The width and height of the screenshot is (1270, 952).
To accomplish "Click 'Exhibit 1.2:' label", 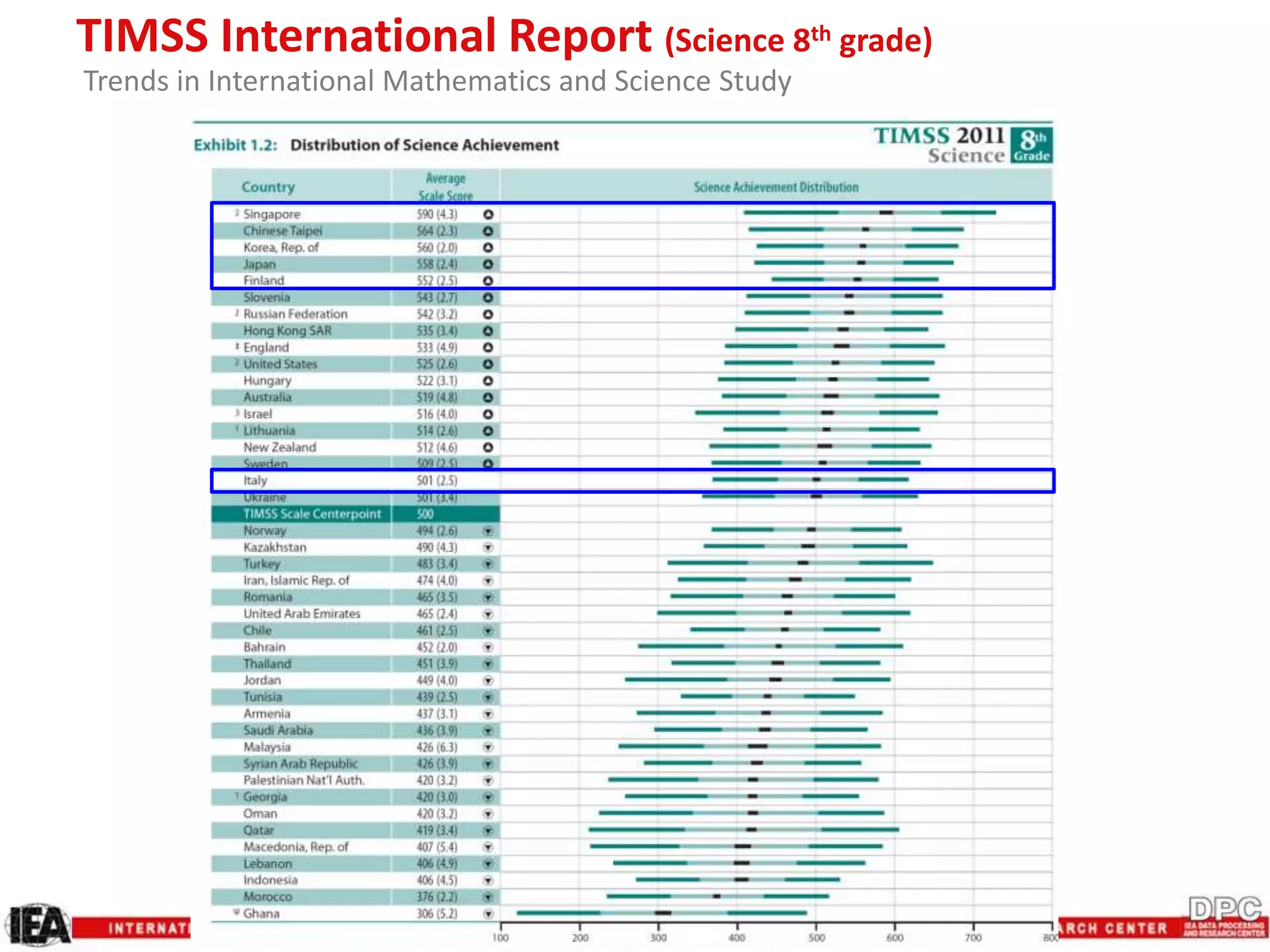I will tap(236, 145).
